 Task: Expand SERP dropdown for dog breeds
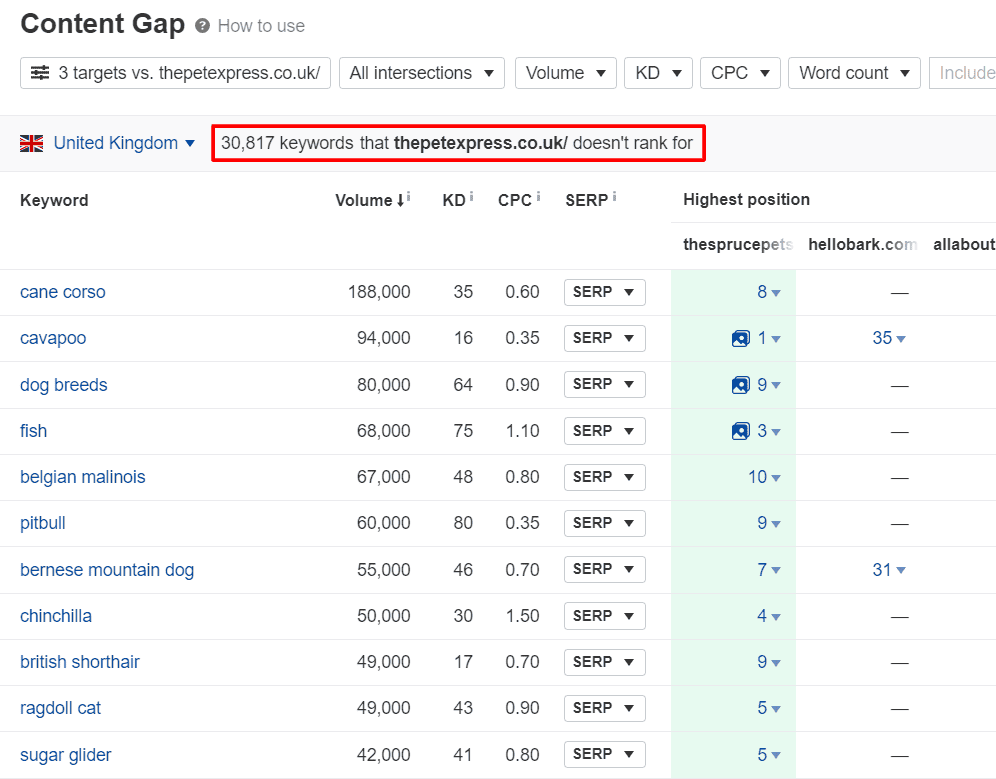pos(605,384)
